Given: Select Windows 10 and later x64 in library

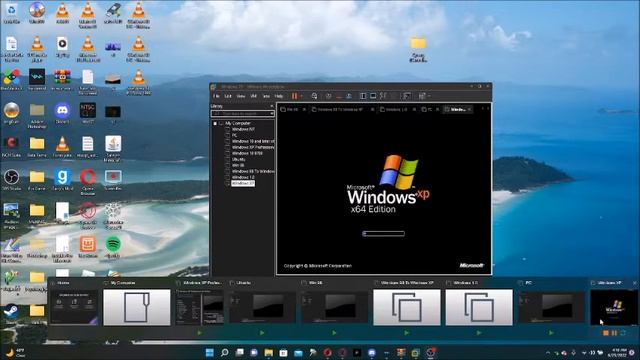Looking at the screenshot, I should point(253,141).
